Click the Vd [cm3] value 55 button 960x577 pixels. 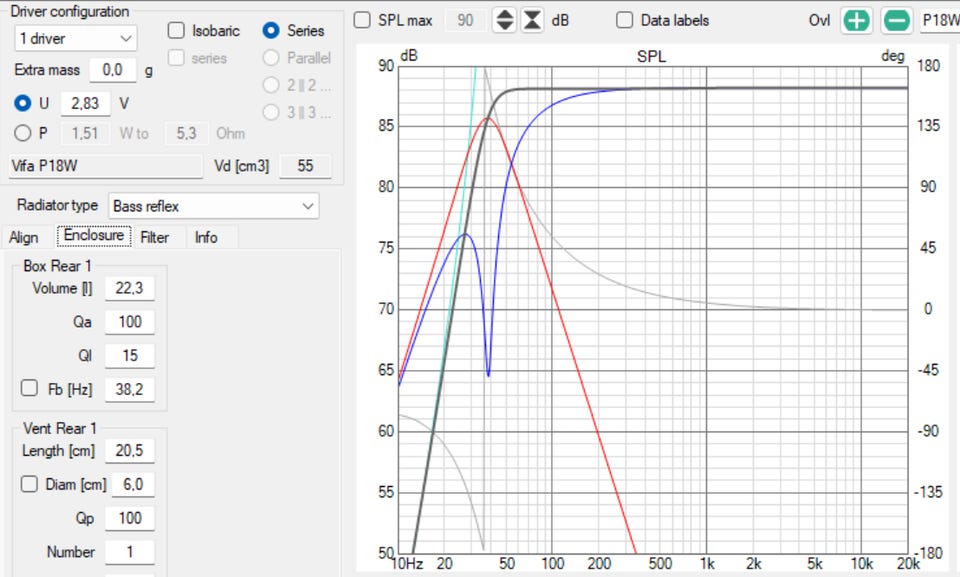tap(305, 166)
